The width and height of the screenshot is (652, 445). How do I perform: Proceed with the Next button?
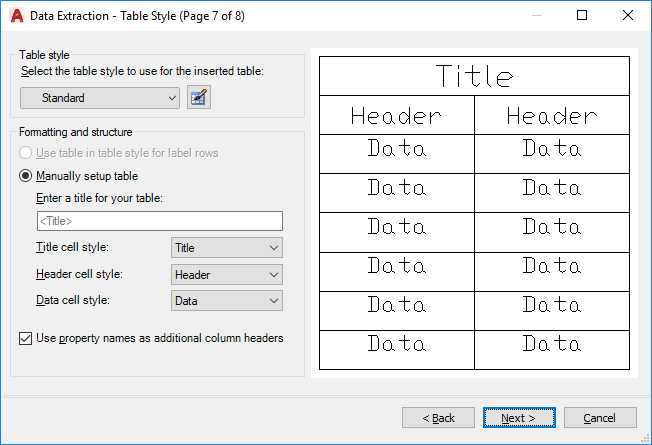(519, 417)
